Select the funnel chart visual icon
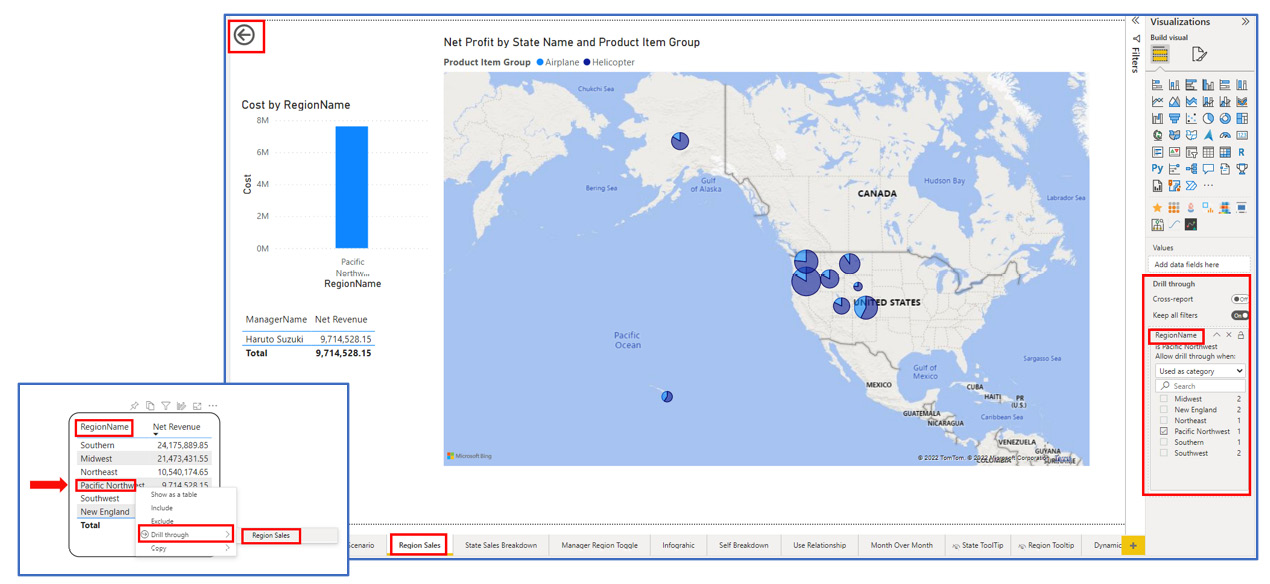This screenshot has height=584, width=1270. click(1174, 118)
